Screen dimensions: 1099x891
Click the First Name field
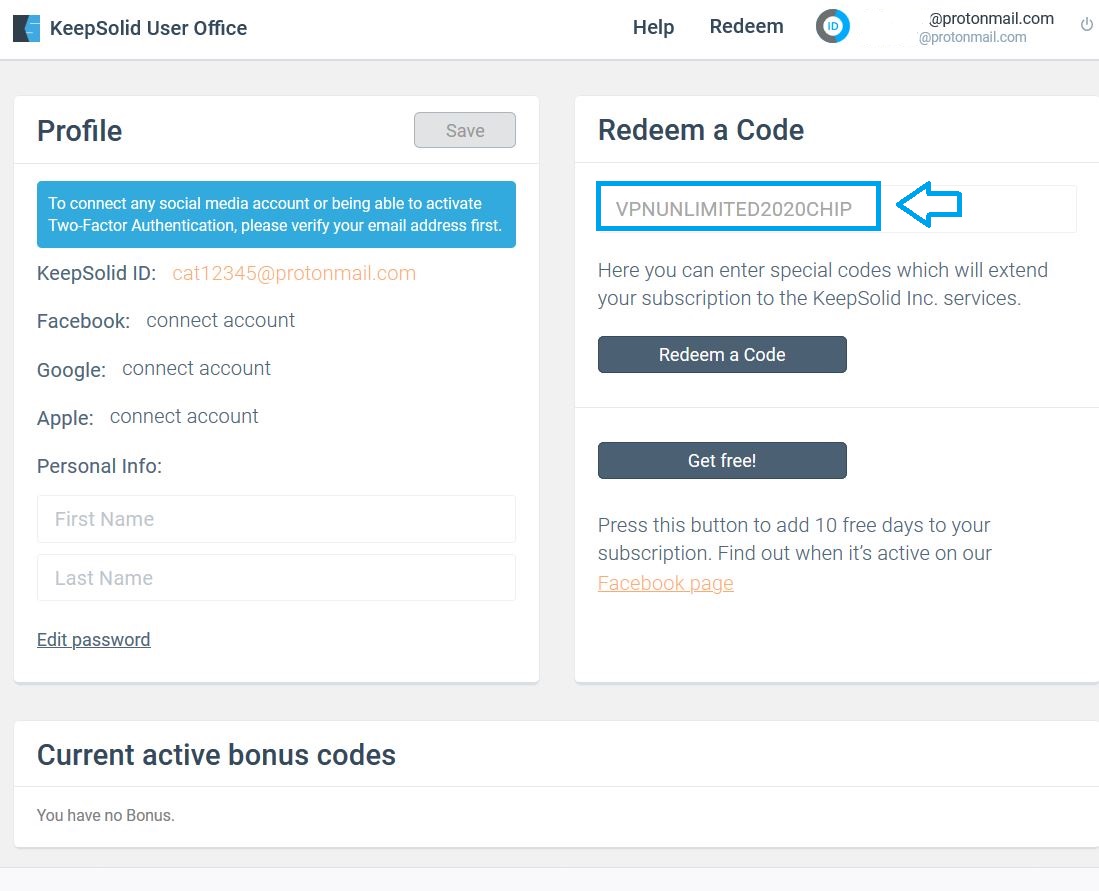pyautogui.click(x=276, y=519)
